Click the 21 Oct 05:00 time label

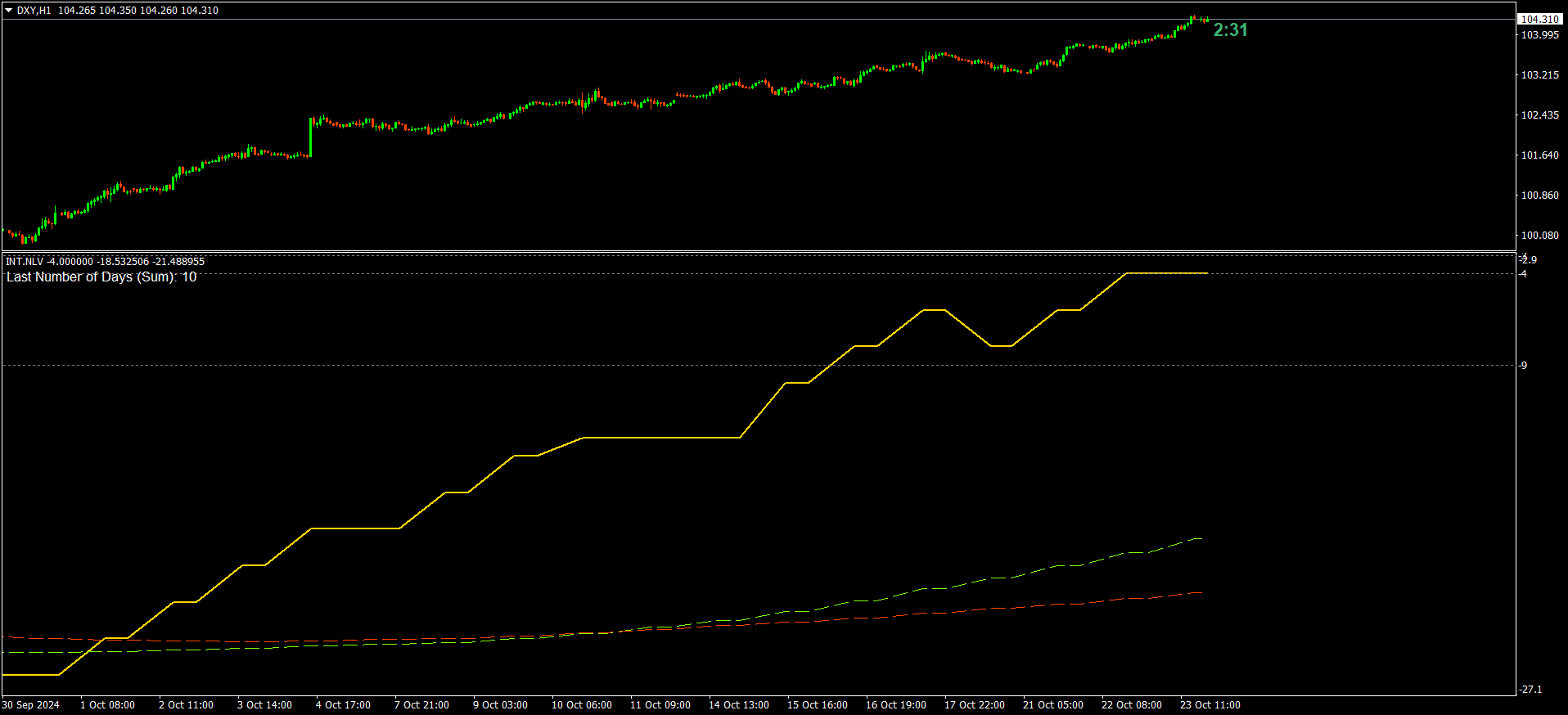[x=1052, y=705]
